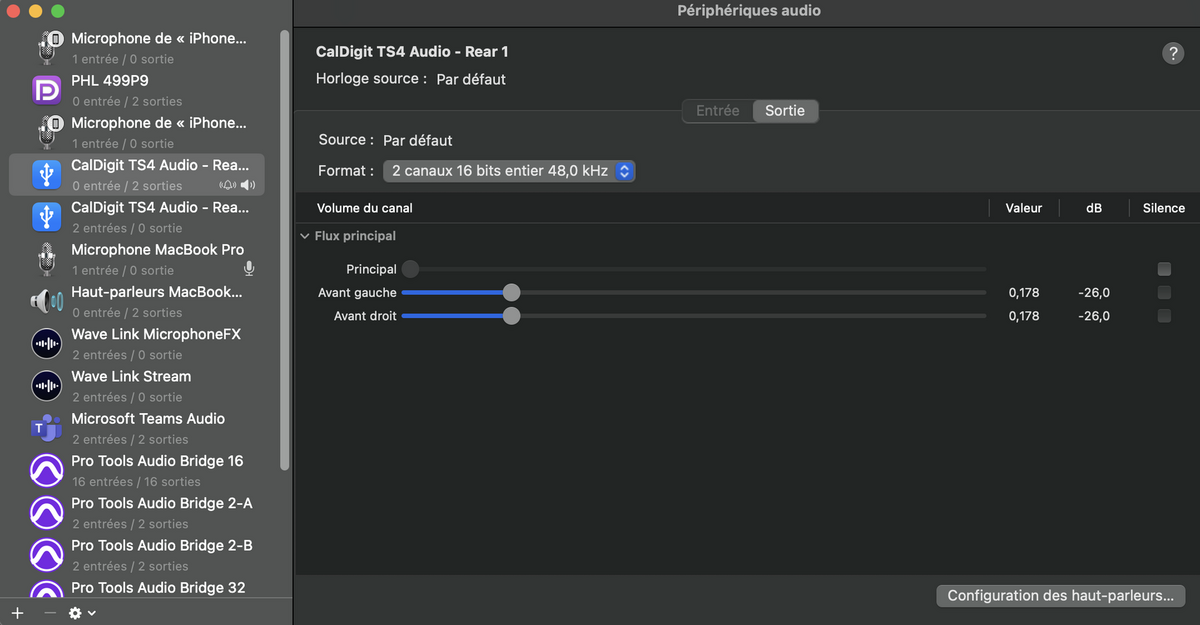
Task: Open the gear actions menu in sidebar
Action: (x=82, y=613)
